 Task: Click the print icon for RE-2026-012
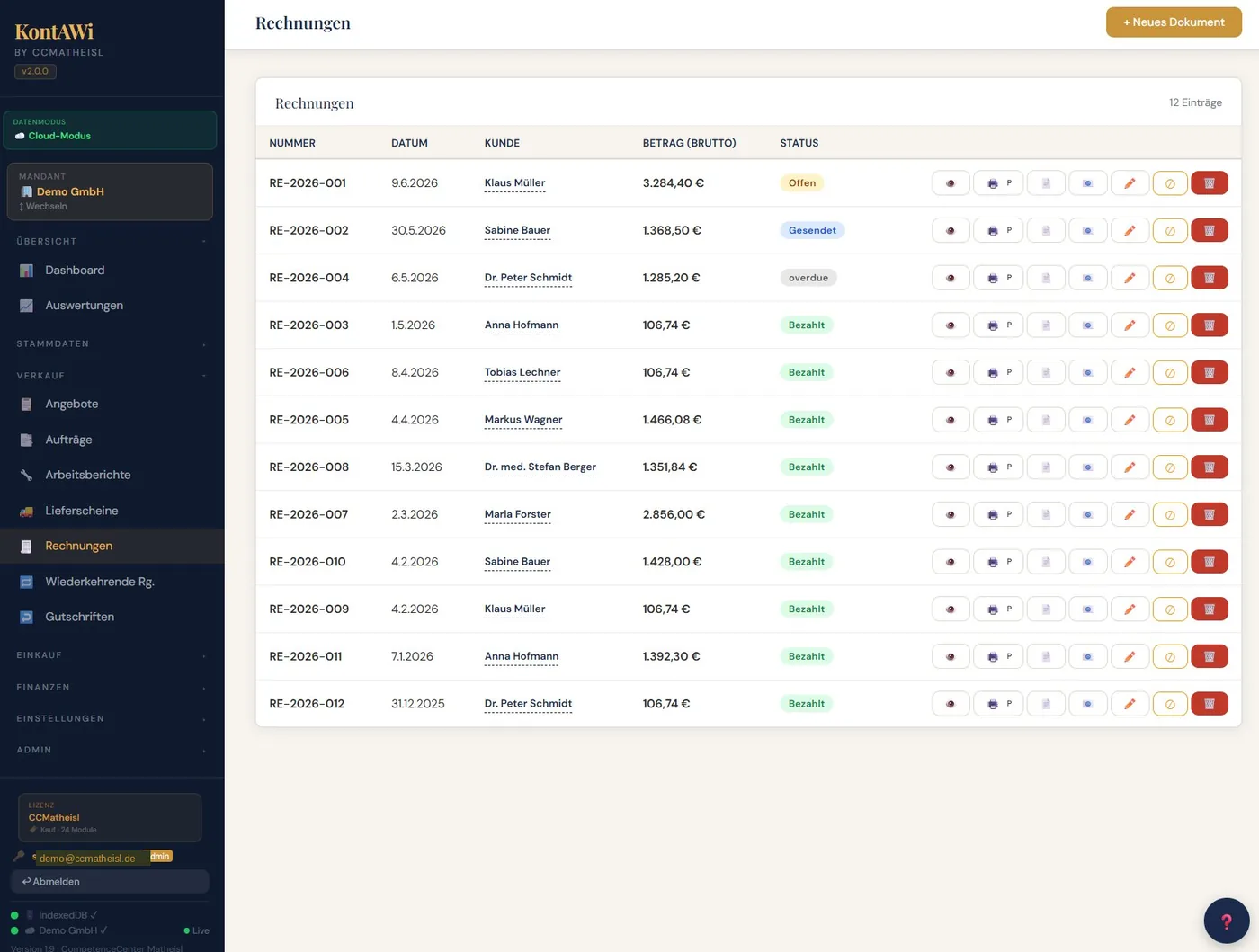(x=998, y=704)
